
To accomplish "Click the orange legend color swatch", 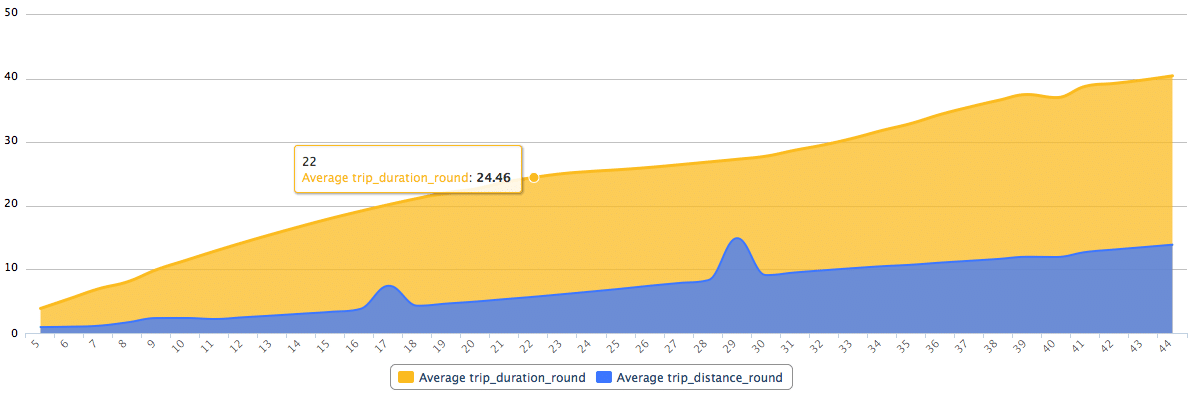I will [406, 378].
